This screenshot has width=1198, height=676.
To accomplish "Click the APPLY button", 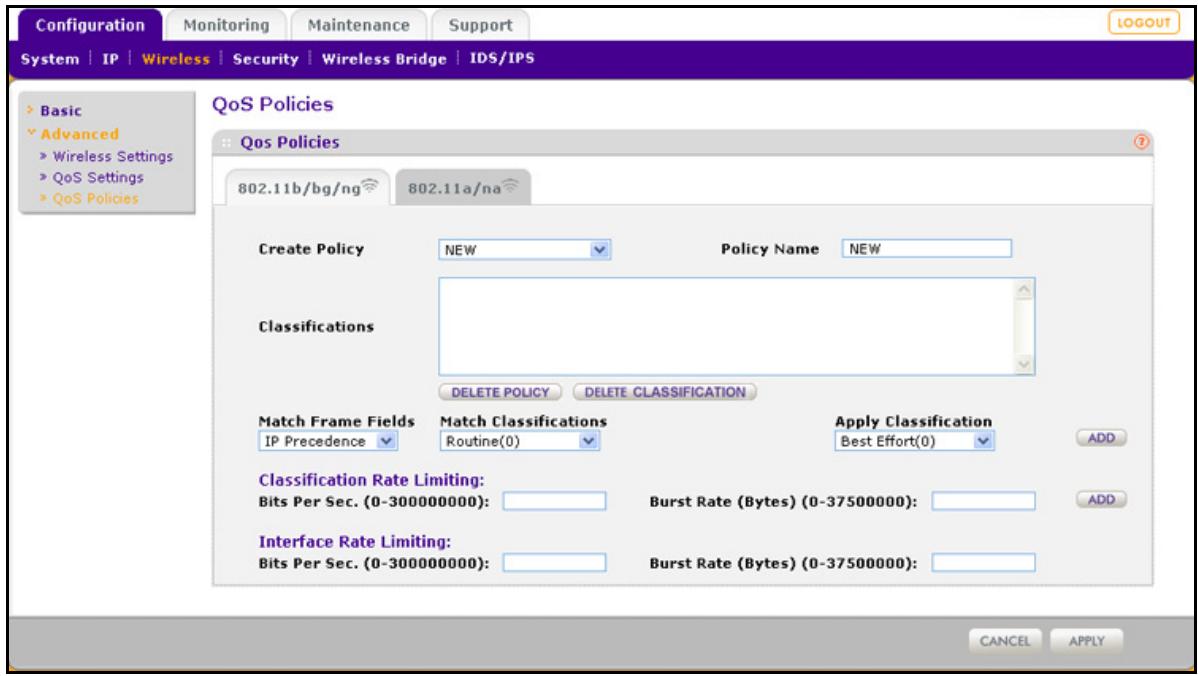I will pos(1086,641).
